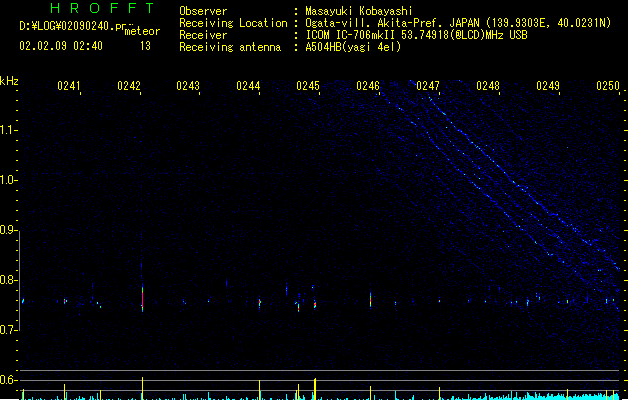Click the 0.9 kHz axis label
The image size is (629, 400).
click(x=8, y=230)
